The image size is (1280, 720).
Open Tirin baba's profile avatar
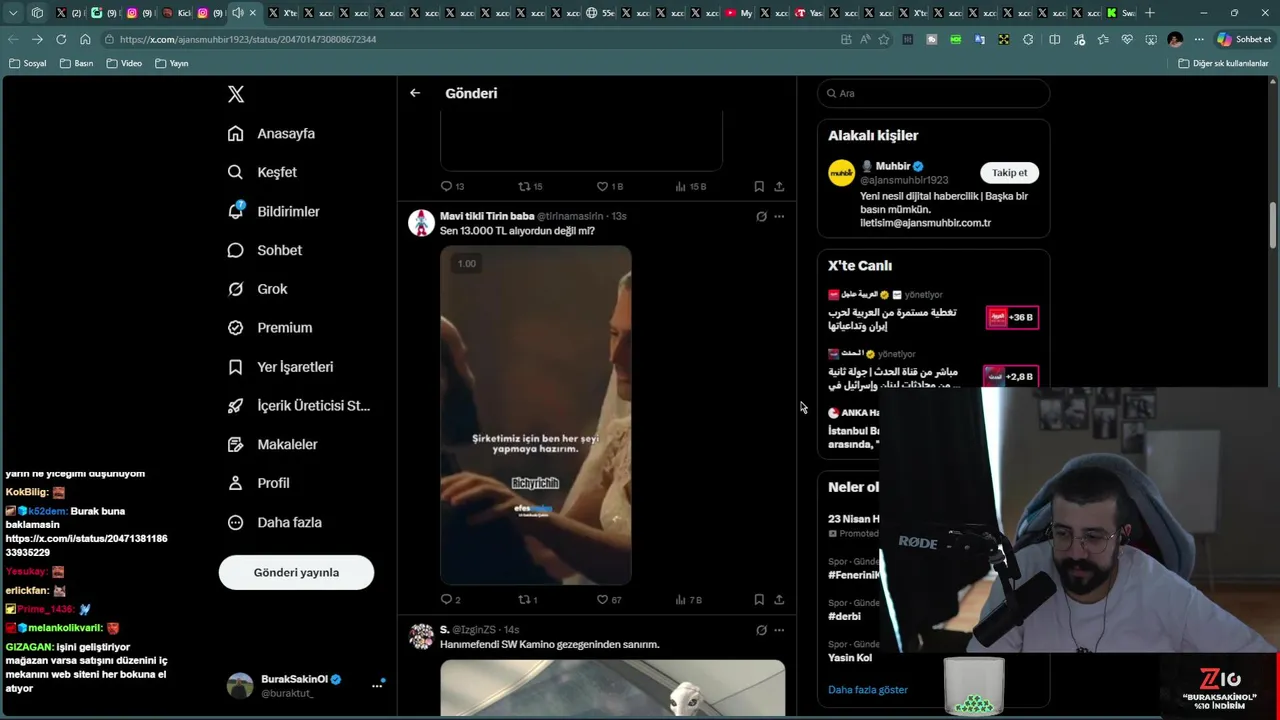(421, 222)
